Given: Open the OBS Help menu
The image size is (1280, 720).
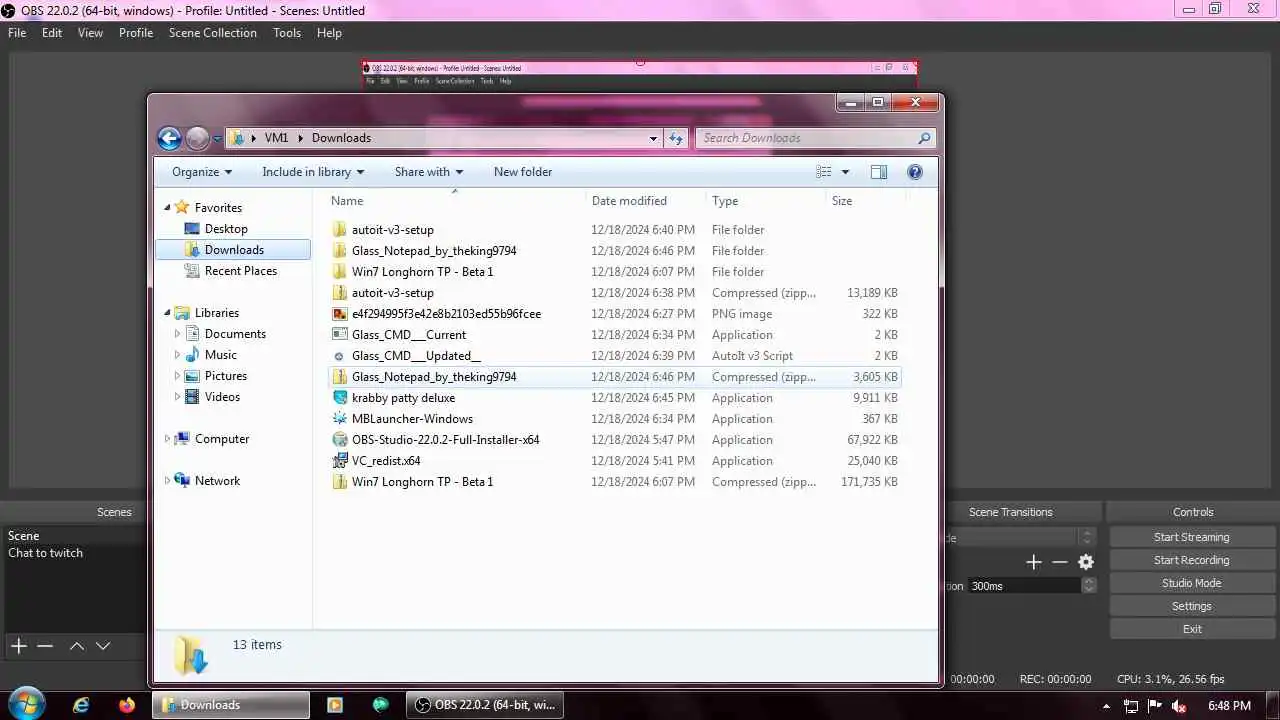Looking at the screenshot, I should pyautogui.click(x=329, y=33).
